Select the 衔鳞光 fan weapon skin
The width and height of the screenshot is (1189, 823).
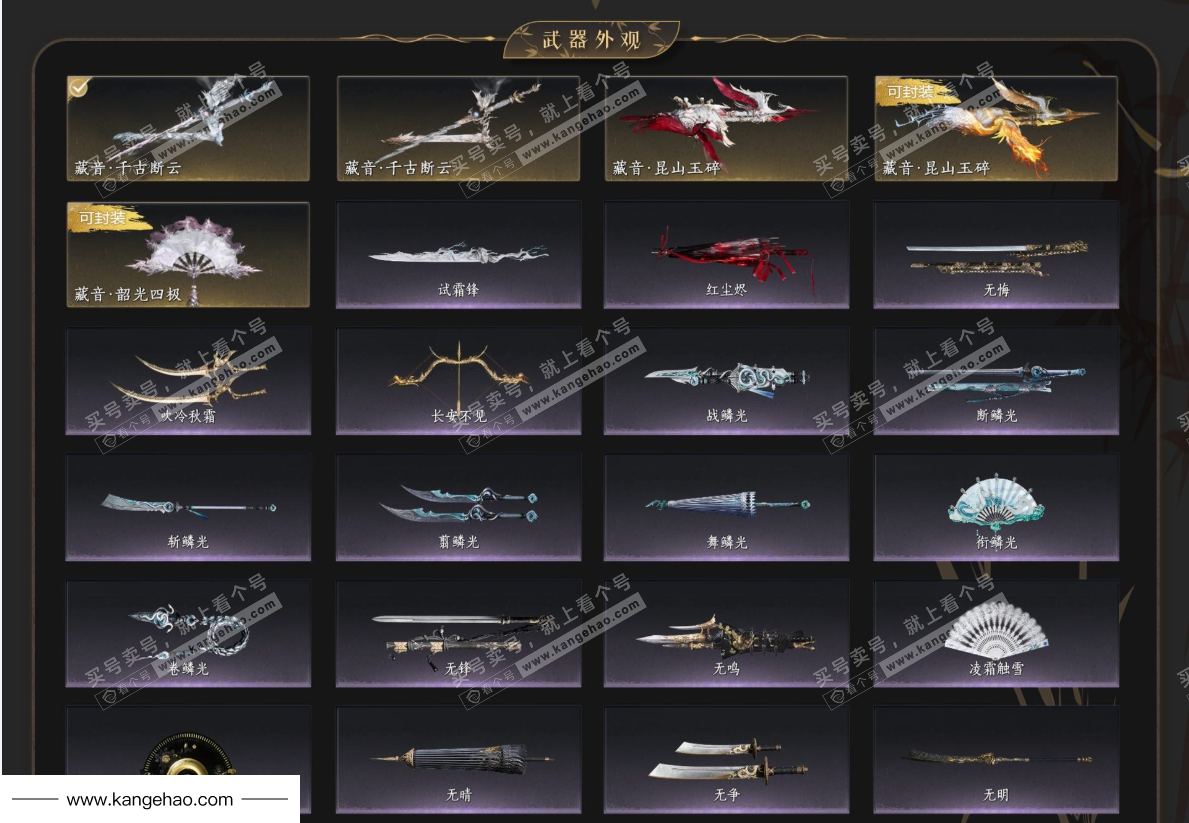[996, 507]
